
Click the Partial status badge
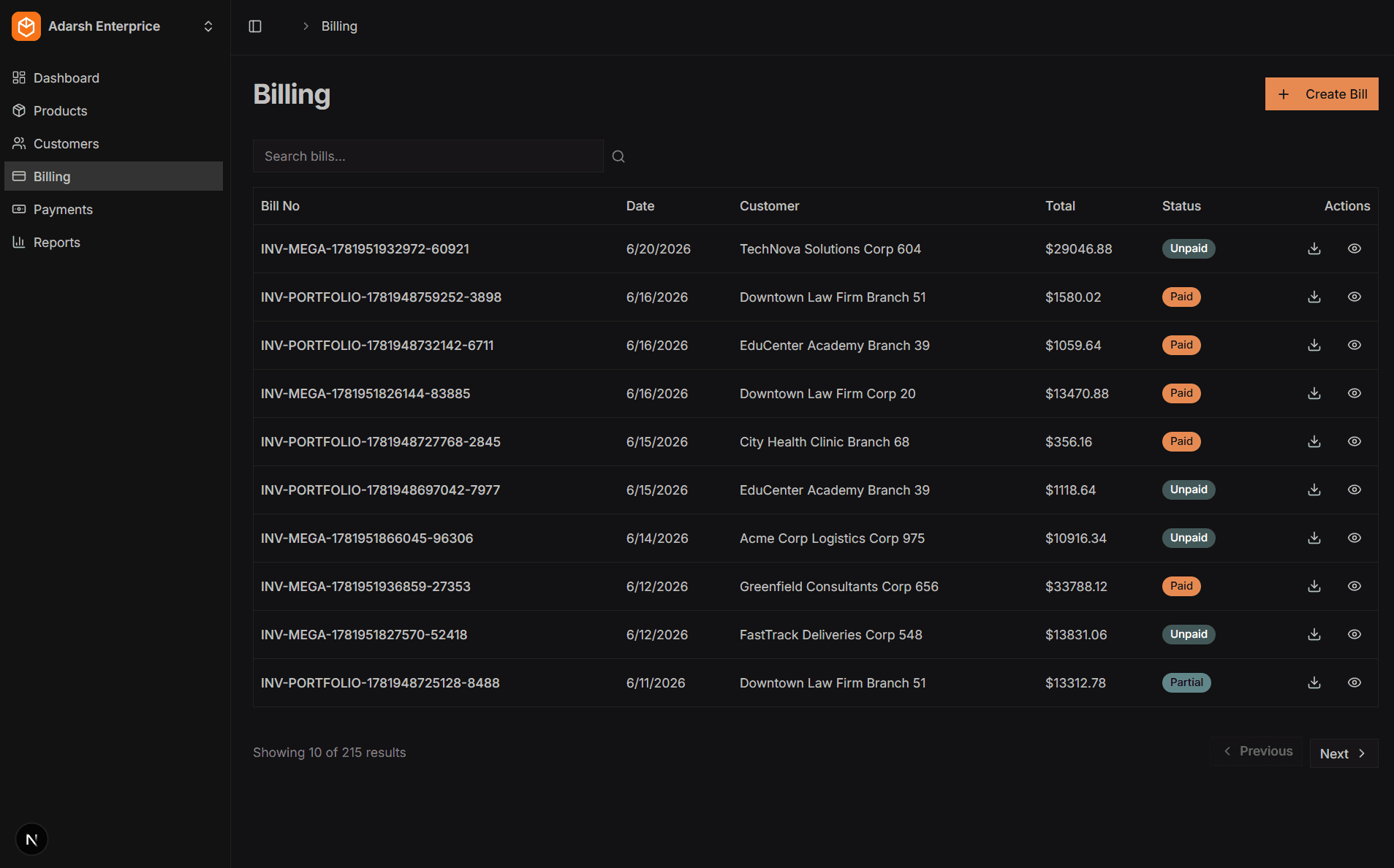pyautogui.click(x=1186, y=682)
